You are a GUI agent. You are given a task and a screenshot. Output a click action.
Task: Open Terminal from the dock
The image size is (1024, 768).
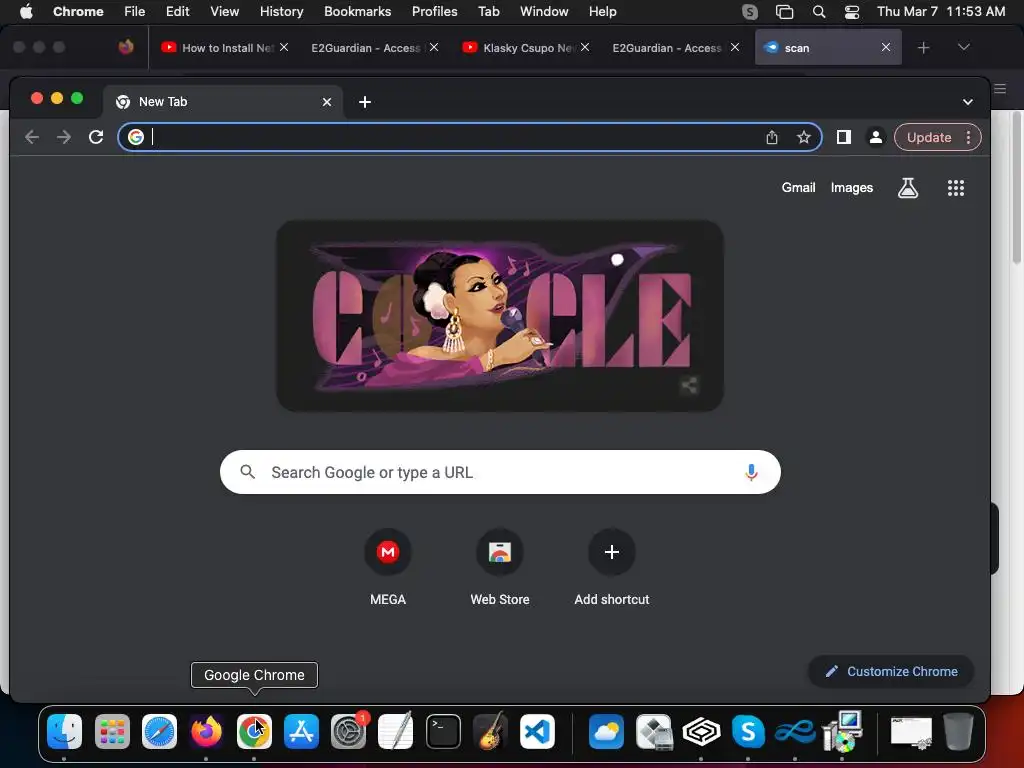[443, 731]
